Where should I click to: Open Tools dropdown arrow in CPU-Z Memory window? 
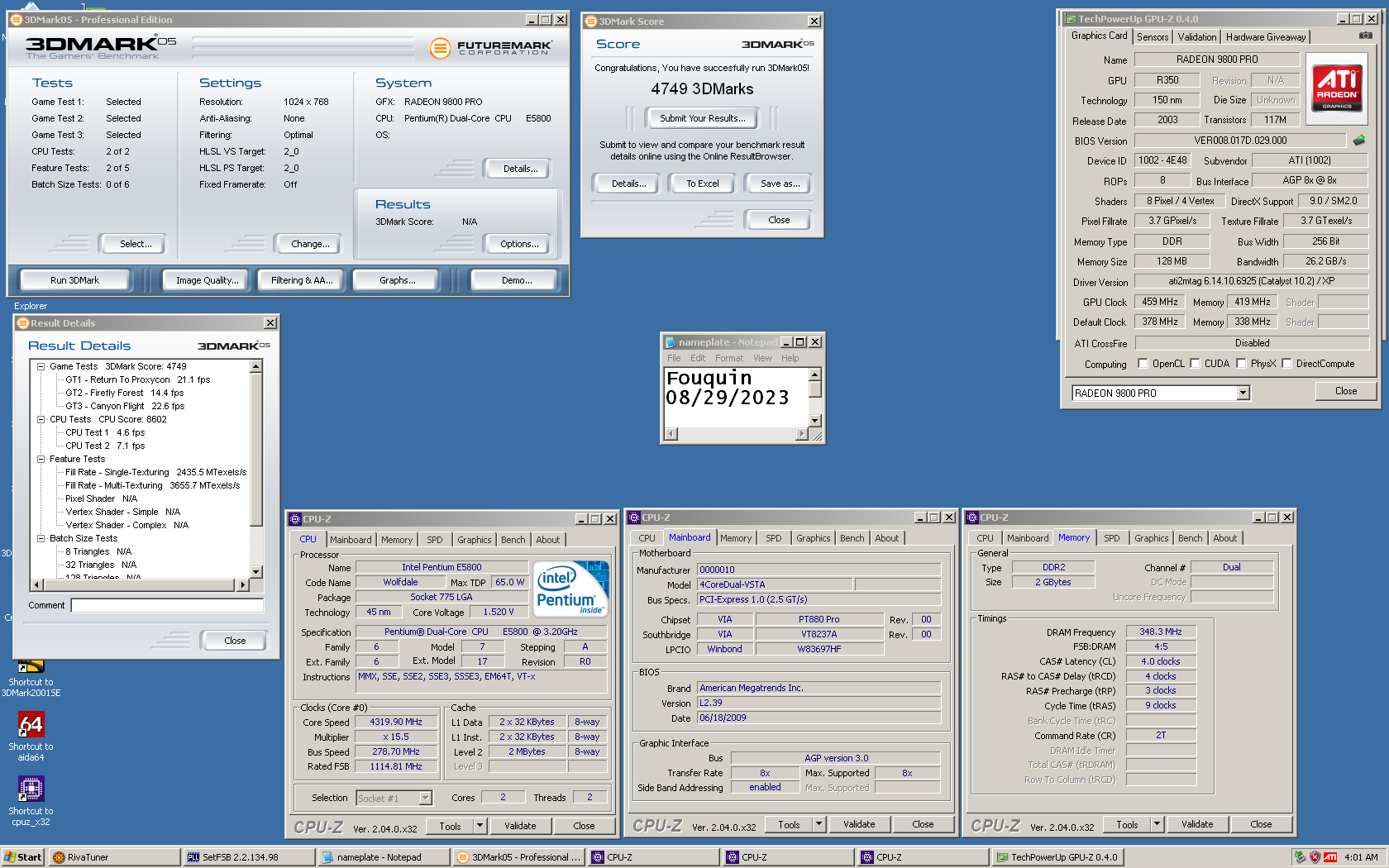1157,824
